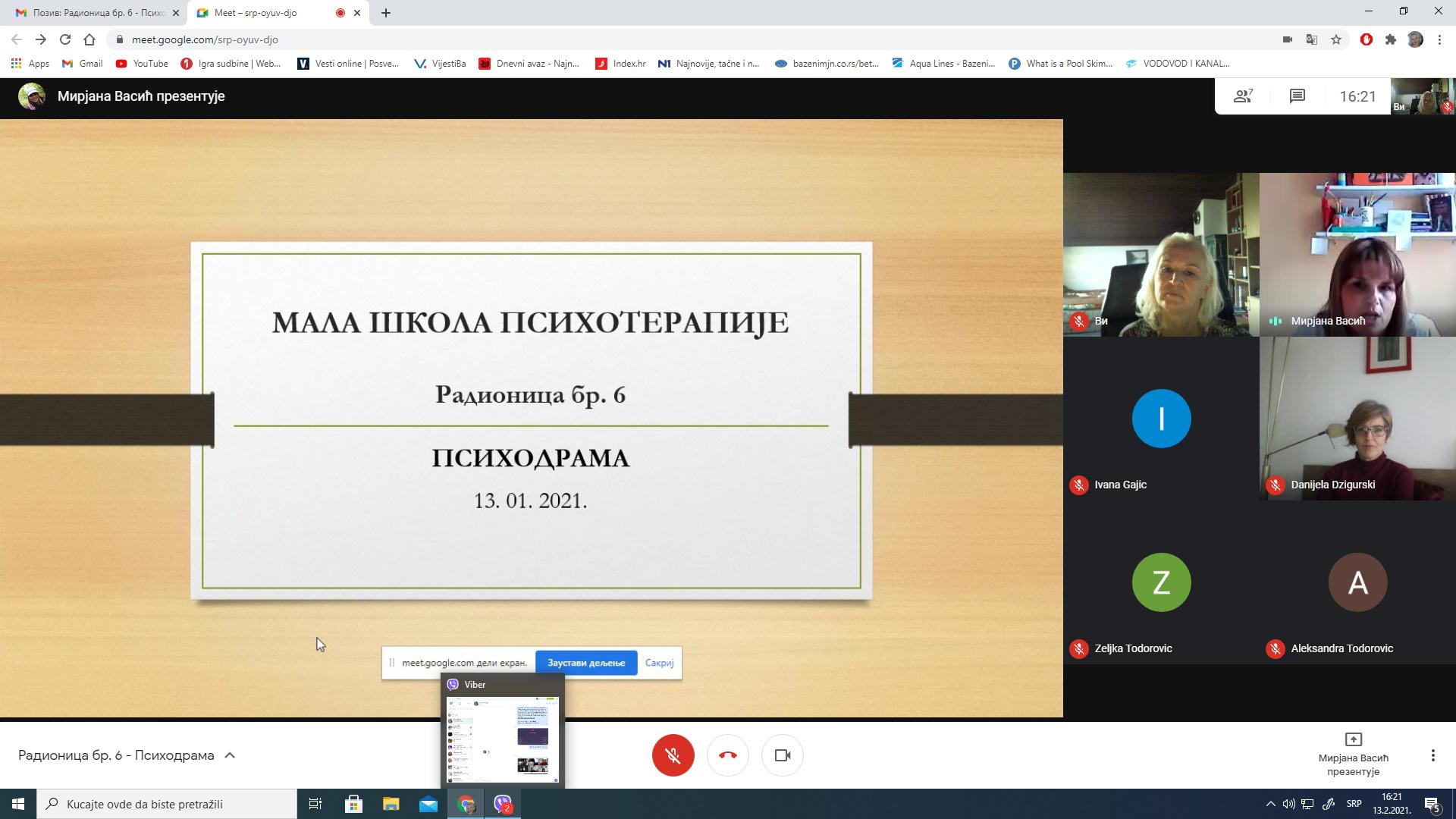1456x819 pixels.
Task: Bookmark this page with the star icon
Action: click(1336, 39)
